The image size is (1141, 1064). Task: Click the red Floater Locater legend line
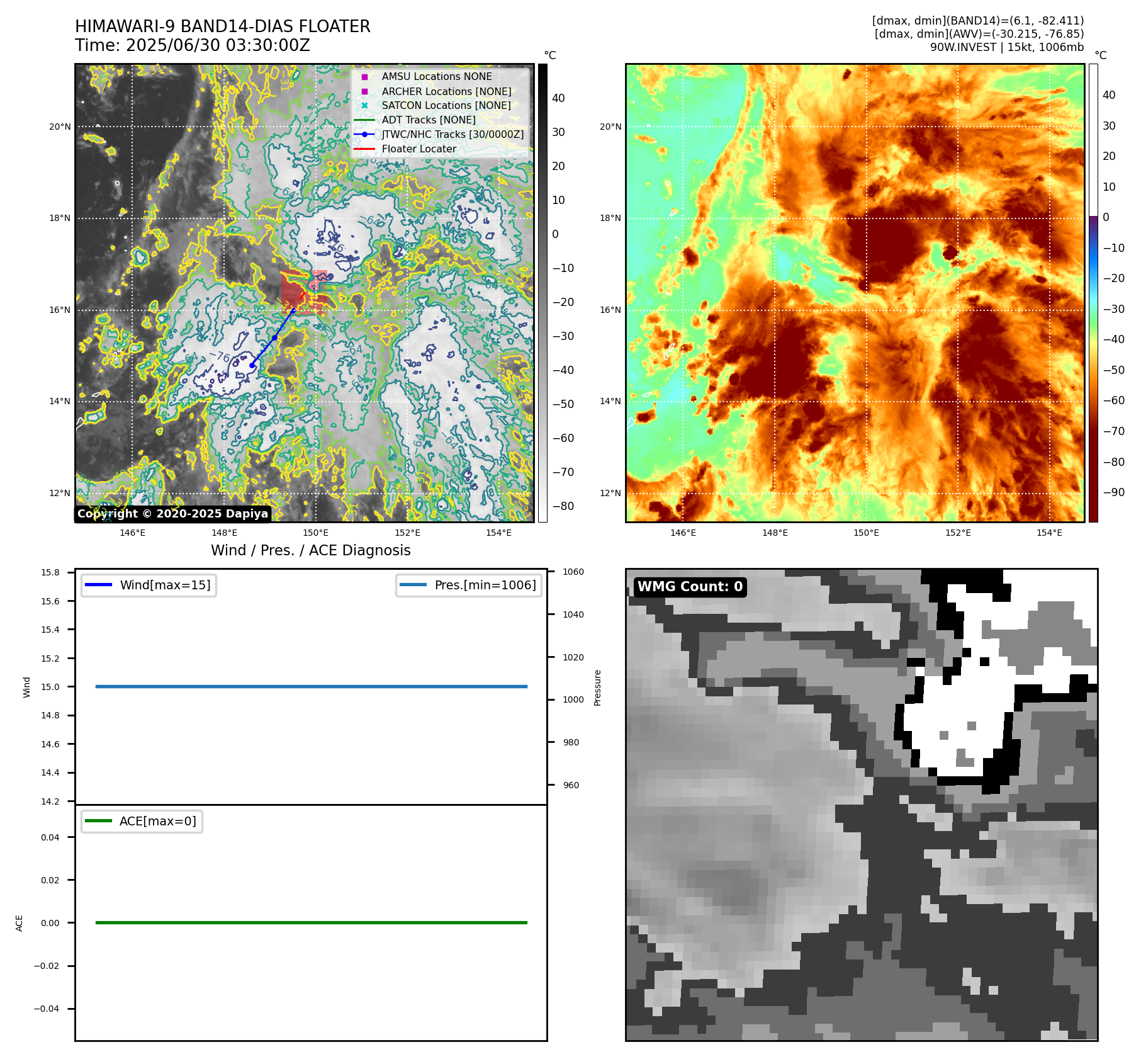364,149
